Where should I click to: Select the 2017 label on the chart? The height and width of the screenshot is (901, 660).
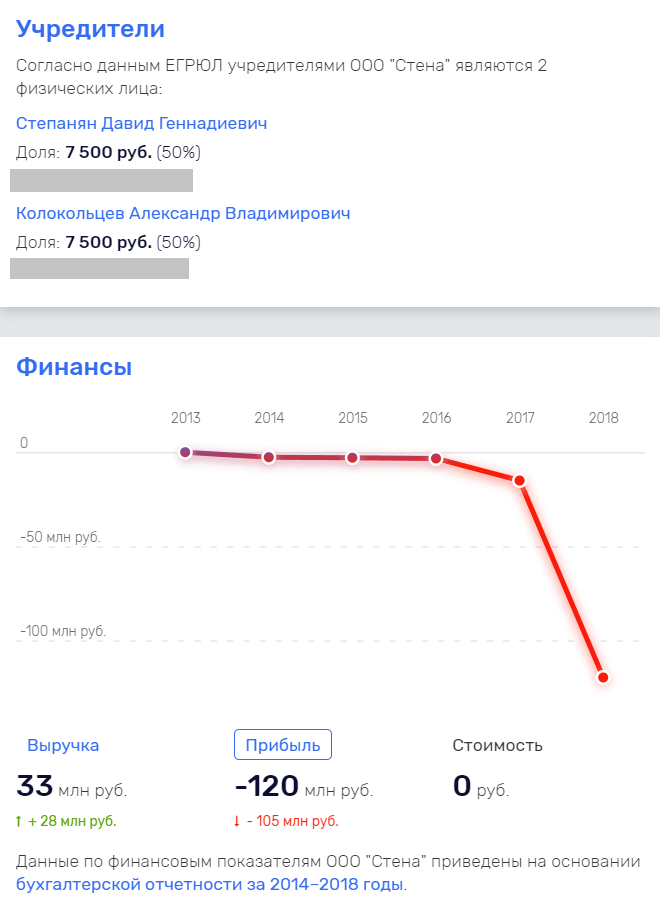(520, 418)
